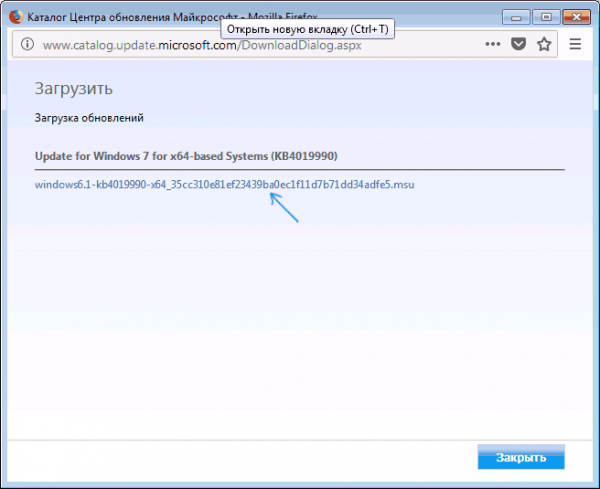Bookmark this page with the star icon
This screenshot has width=600, height=489.
(544, 44)
